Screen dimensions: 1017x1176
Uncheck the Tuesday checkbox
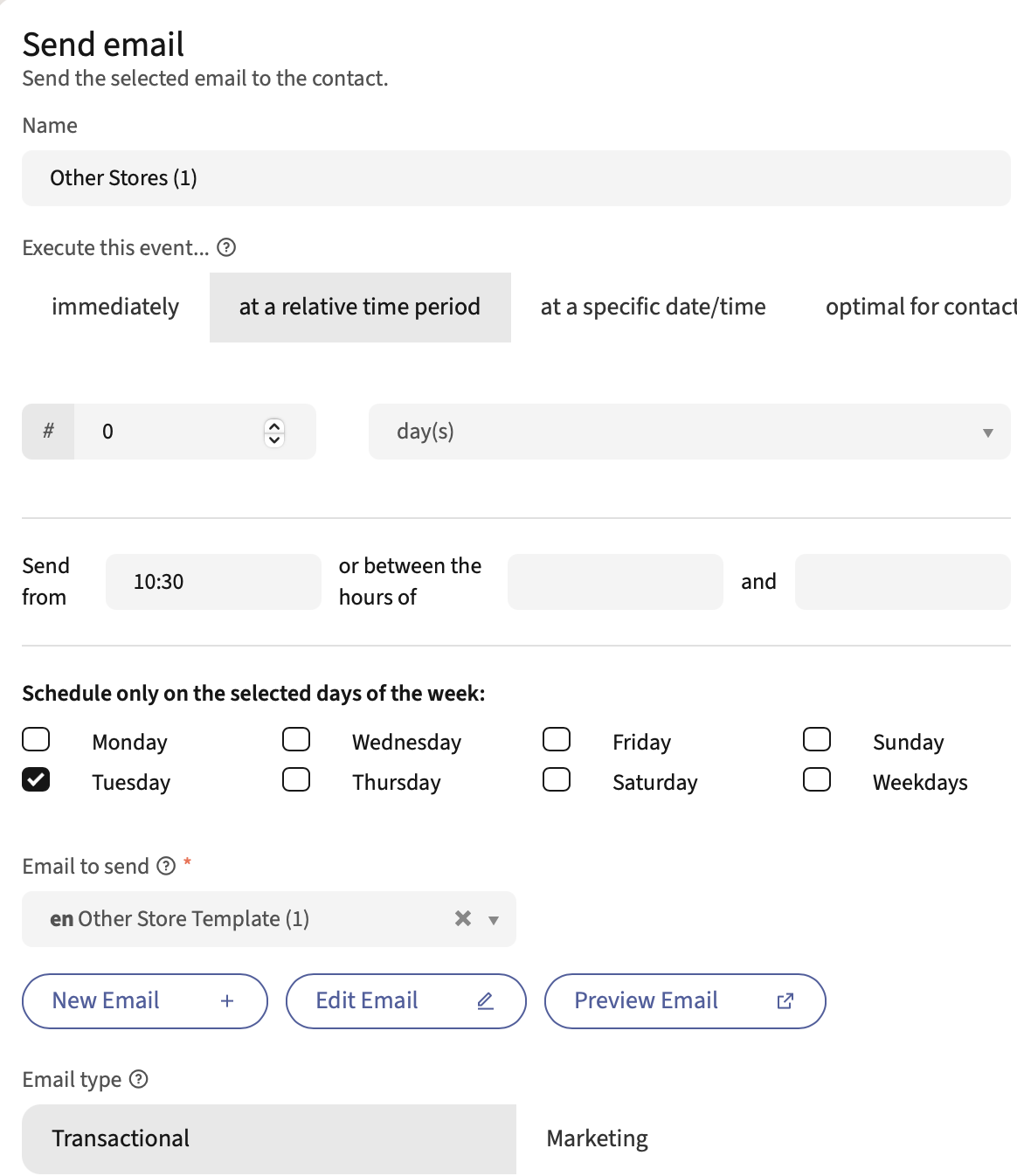(36, 779)
